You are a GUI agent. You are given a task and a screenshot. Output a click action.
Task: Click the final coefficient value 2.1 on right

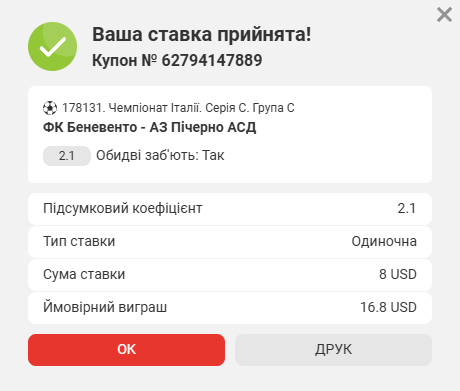(x=407, y=208)
